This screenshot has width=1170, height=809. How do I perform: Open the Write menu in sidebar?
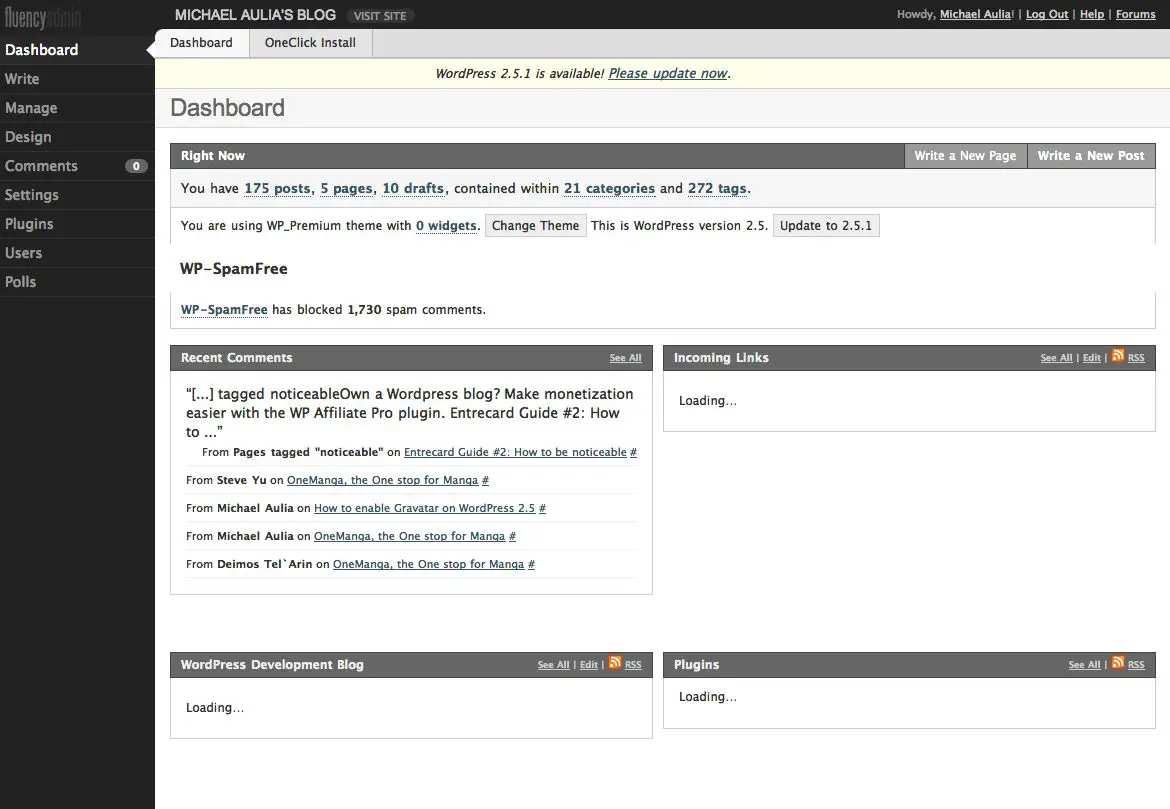pos(77,79)
